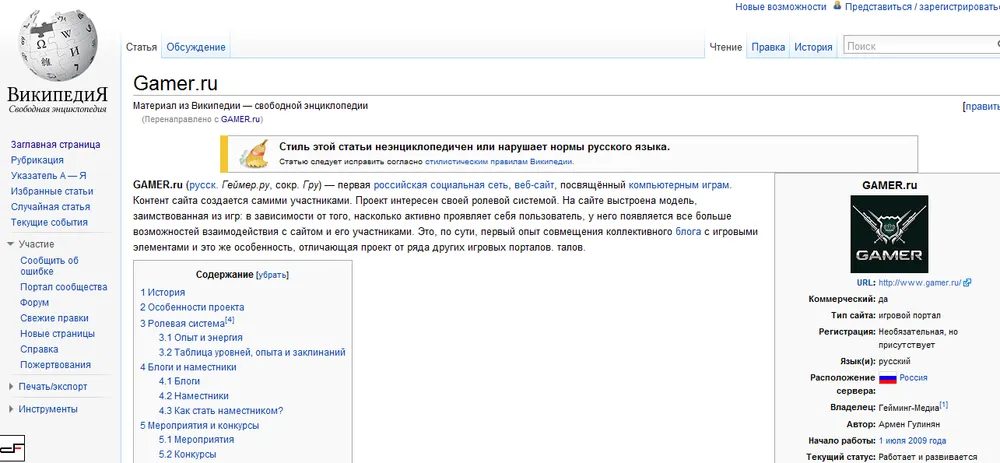Jump to contents section 1 История
The width and height of the screenshot is (1000, 463).
tap(162, 293)
